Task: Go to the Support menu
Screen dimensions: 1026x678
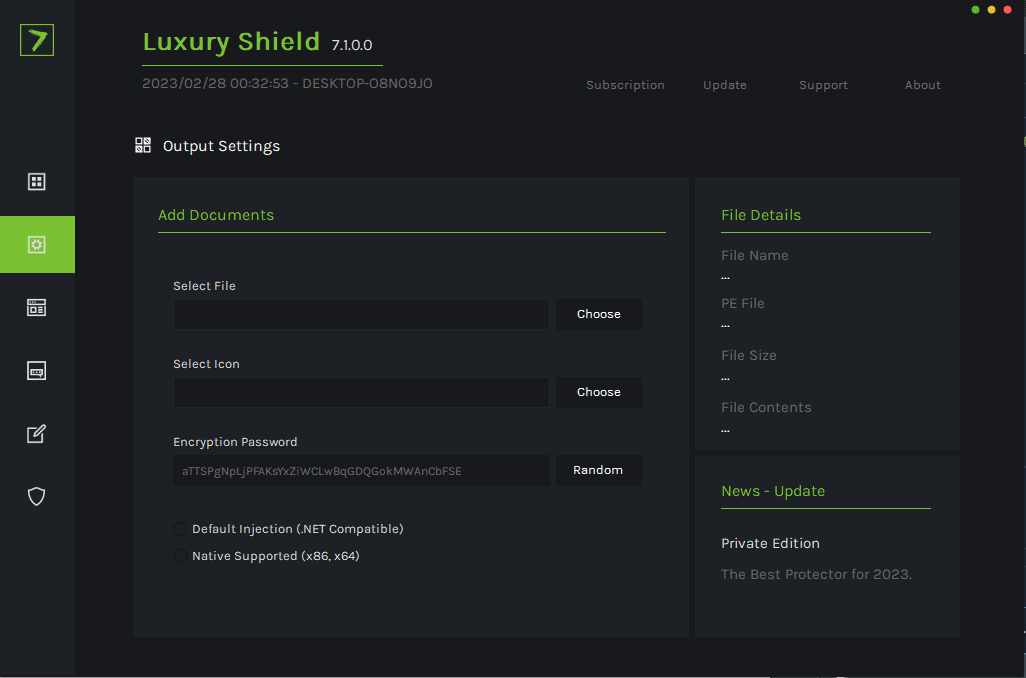Action: pos(823,85)
